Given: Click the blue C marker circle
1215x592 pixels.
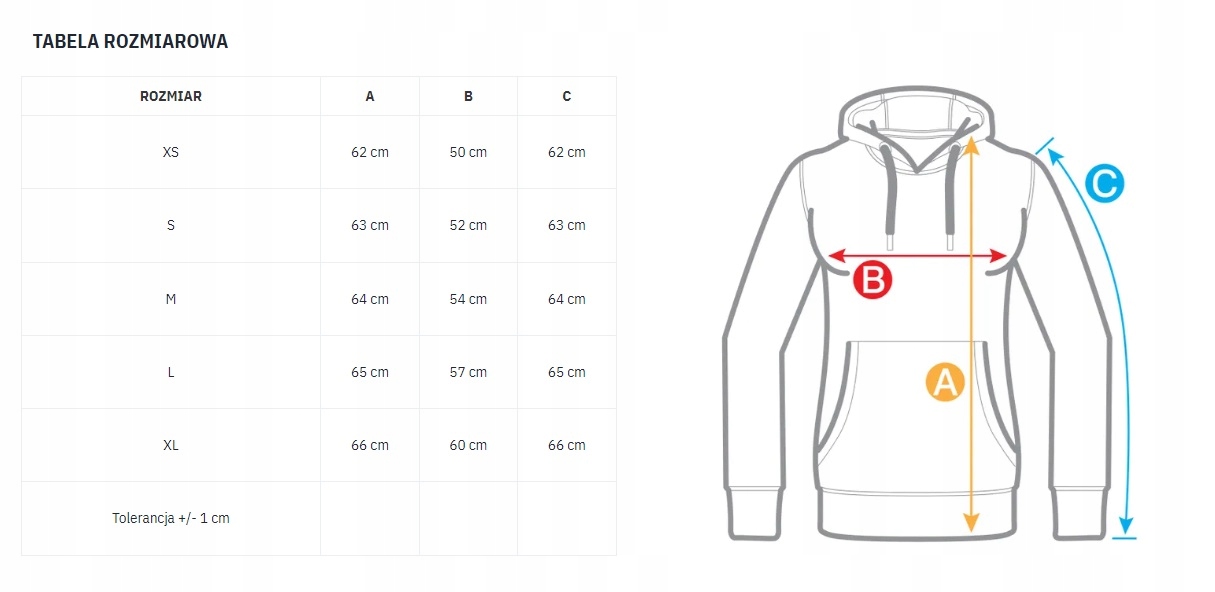Looking at the screenshot, I should [1104, 183].
